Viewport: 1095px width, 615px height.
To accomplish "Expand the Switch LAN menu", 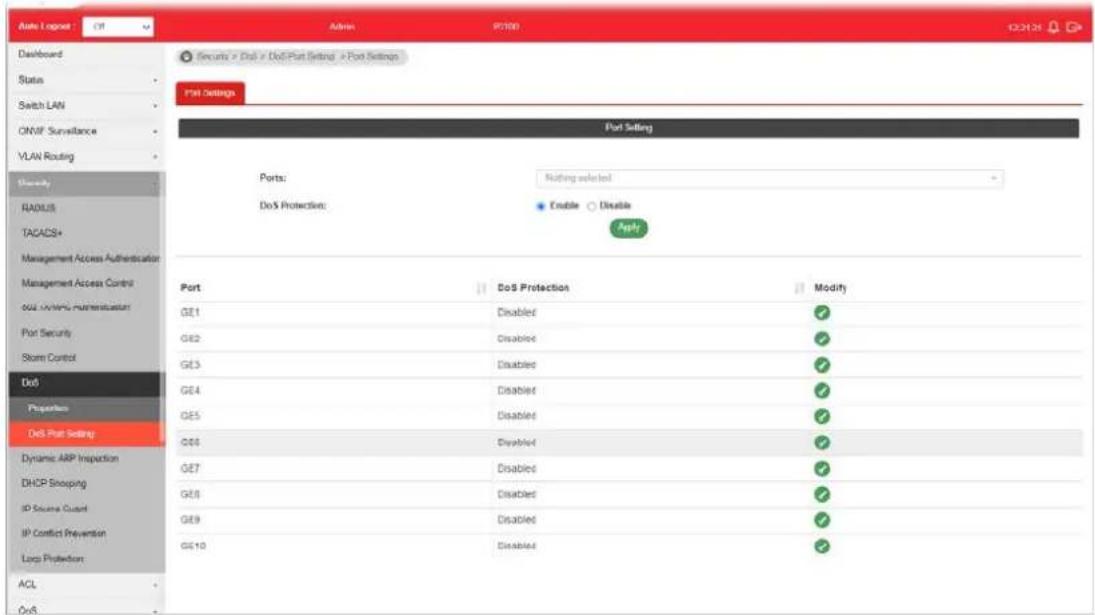I will 87,105.
